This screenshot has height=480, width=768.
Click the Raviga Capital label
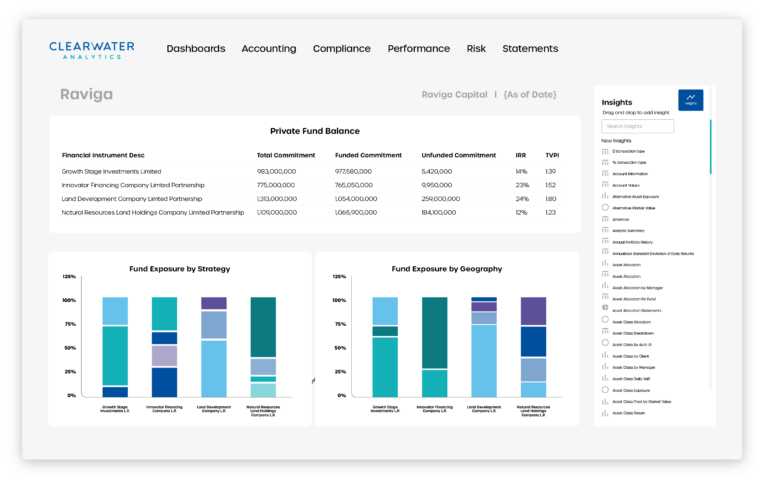click(x=455, y=95)
